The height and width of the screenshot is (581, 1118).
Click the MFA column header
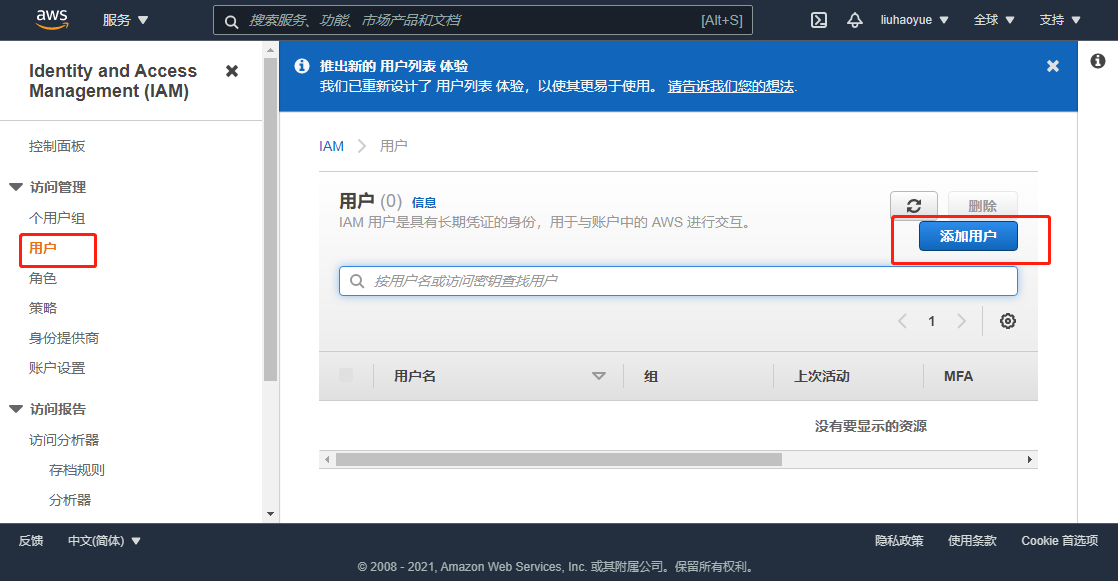[x=958, y=376]
